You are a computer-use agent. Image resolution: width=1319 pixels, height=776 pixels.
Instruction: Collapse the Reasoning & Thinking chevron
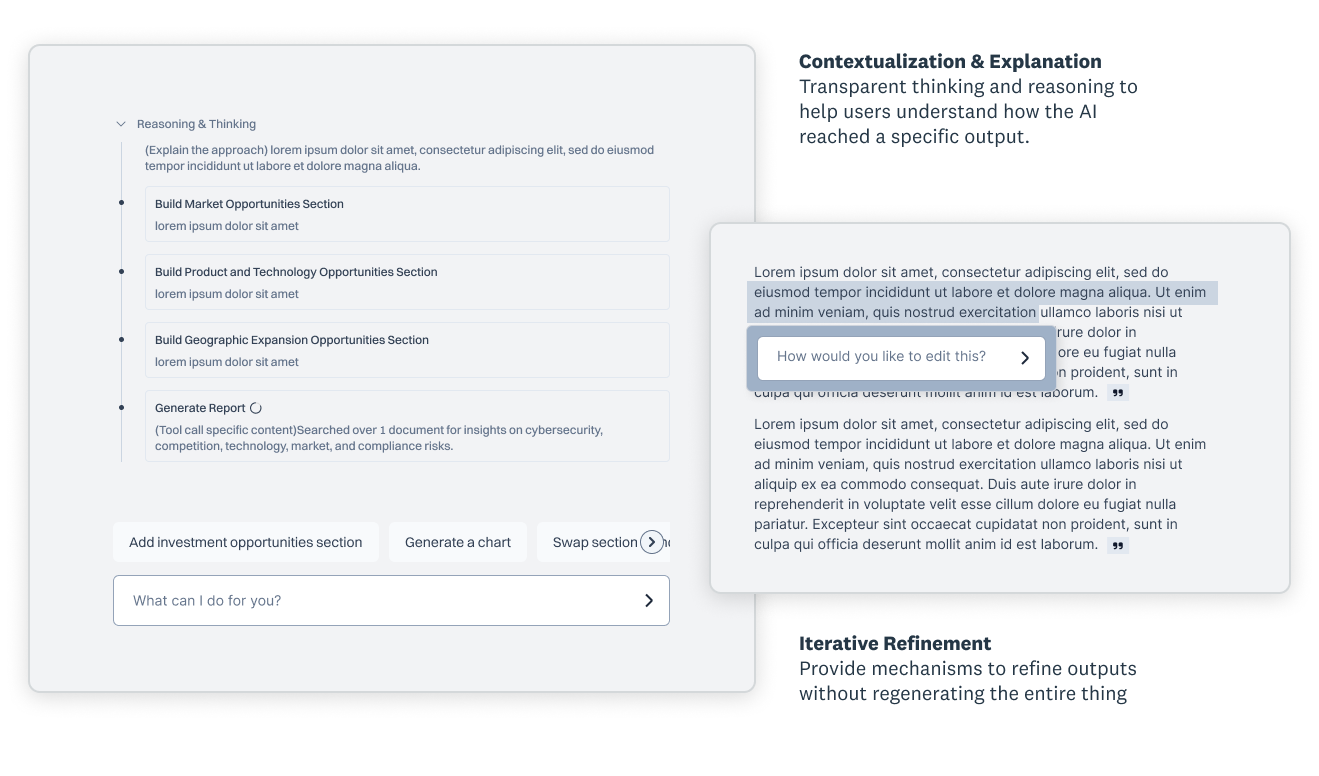121,124
